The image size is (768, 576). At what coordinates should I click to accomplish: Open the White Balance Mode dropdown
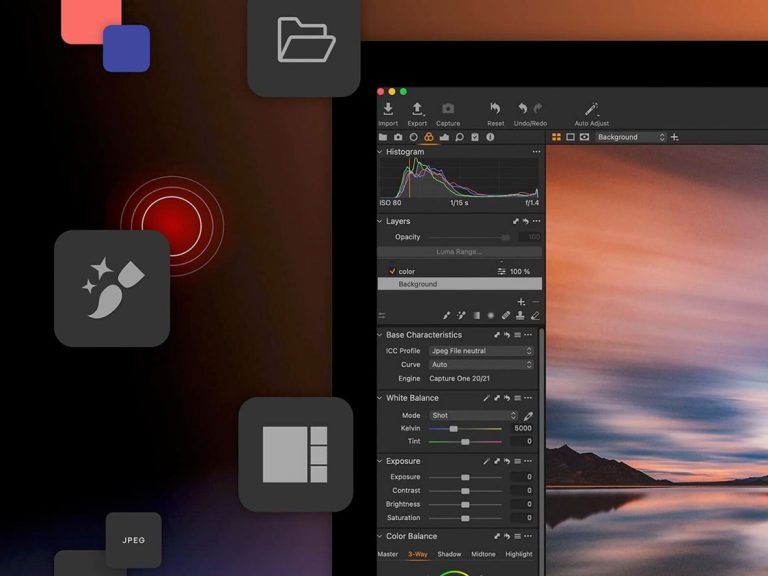coord(473,415)
